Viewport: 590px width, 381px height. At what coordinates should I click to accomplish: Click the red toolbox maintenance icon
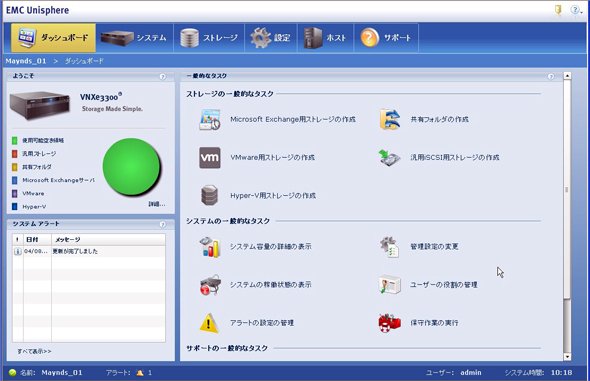[389, 323]
